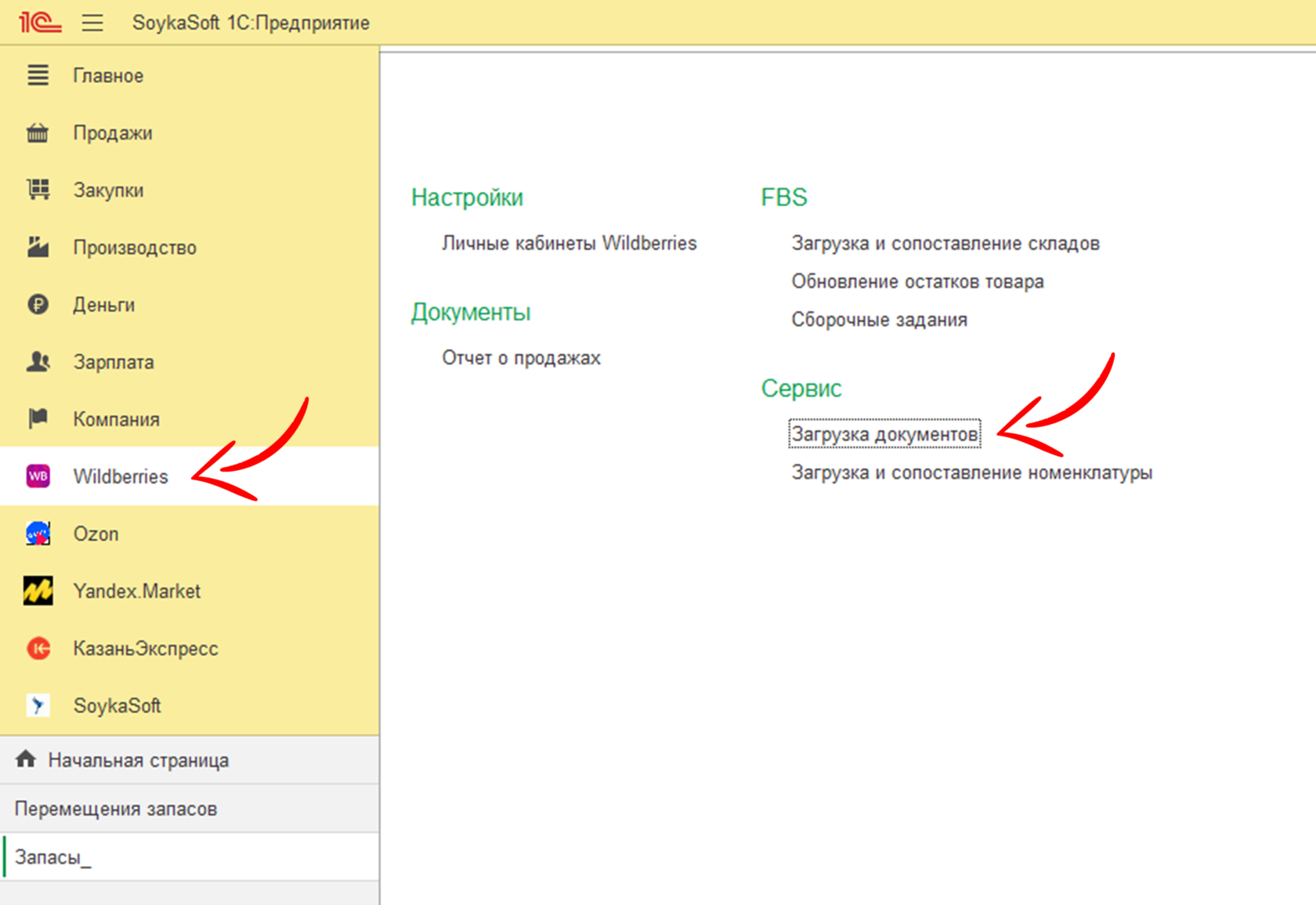This screenshot has width=1316, height=905.
Task: Switch to the Запасы_ tab
Action: pos(190,857)
